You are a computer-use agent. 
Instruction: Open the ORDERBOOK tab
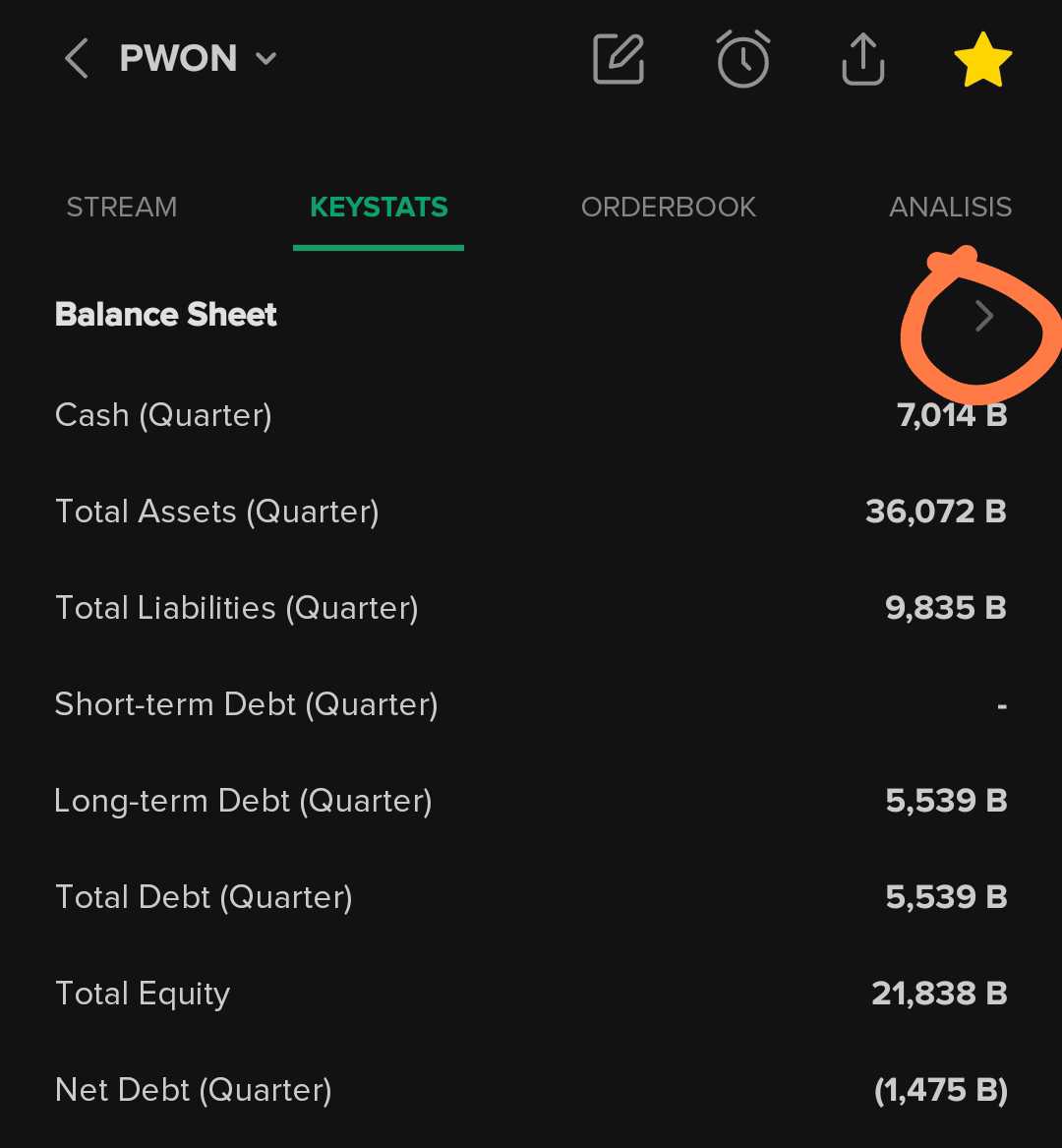point(669,208)
